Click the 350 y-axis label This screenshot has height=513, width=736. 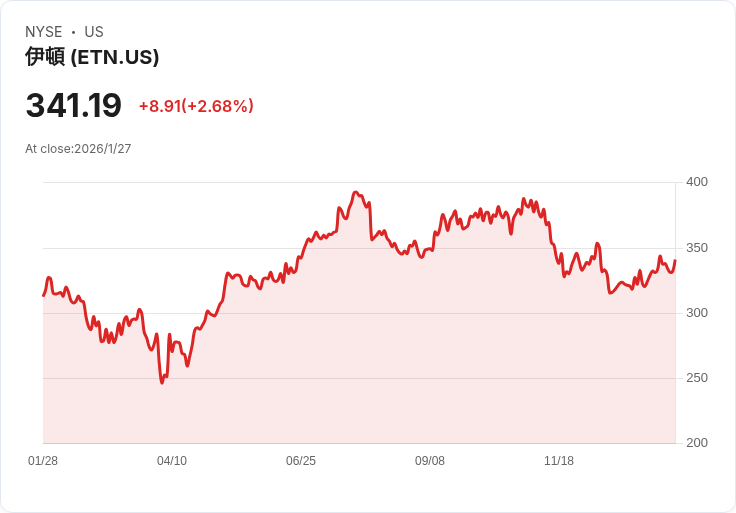point(696,248)
